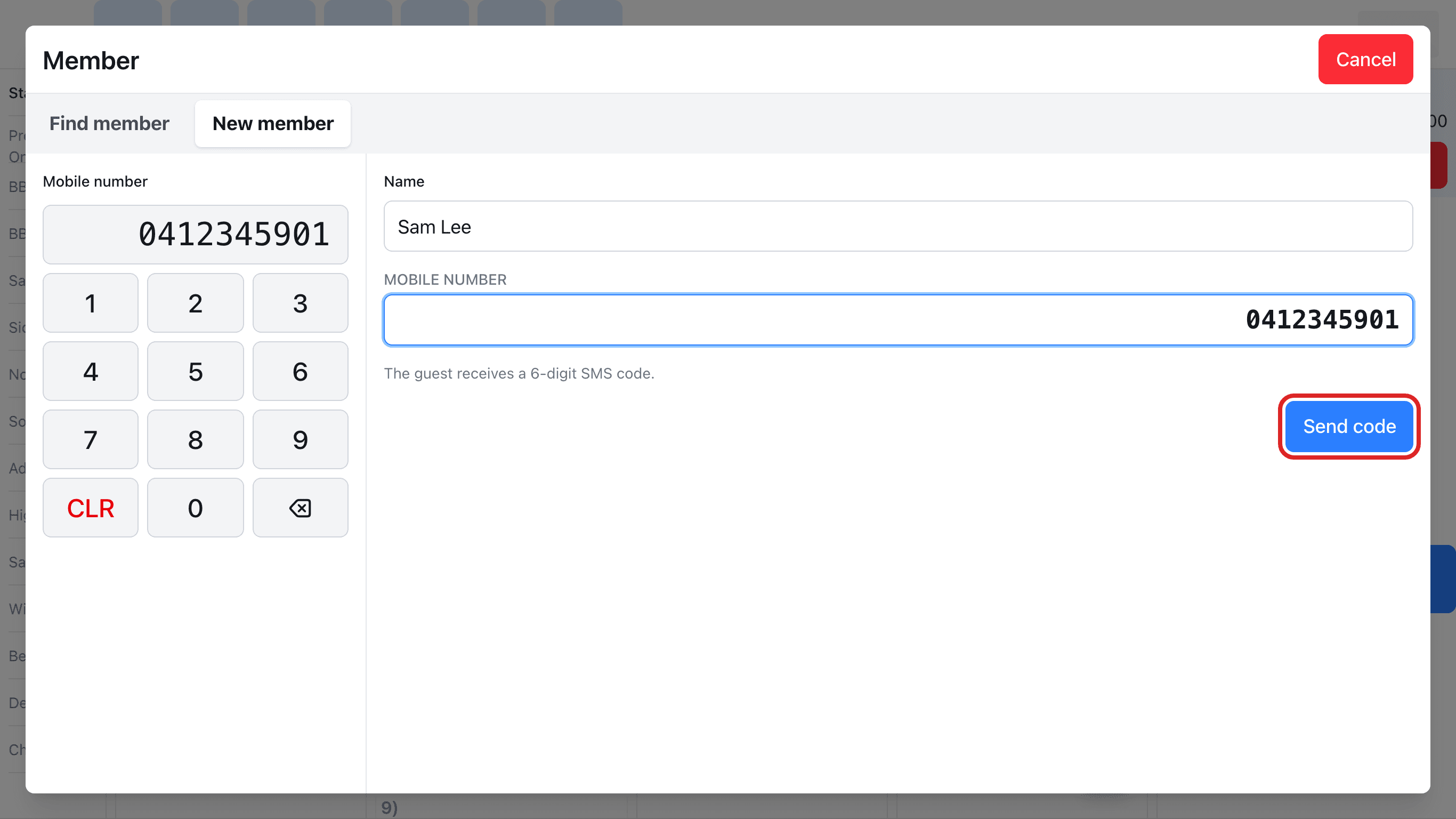Switch to the Find member tab
The image size is (1456, 819).
(109, 123)
